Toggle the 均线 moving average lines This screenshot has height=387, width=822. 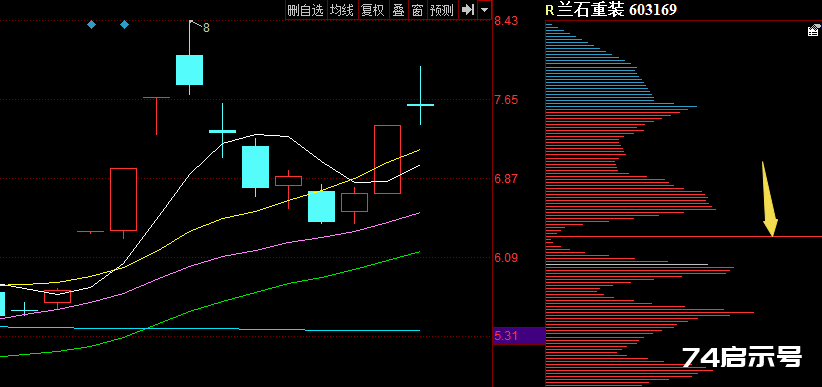coord(342,10)
